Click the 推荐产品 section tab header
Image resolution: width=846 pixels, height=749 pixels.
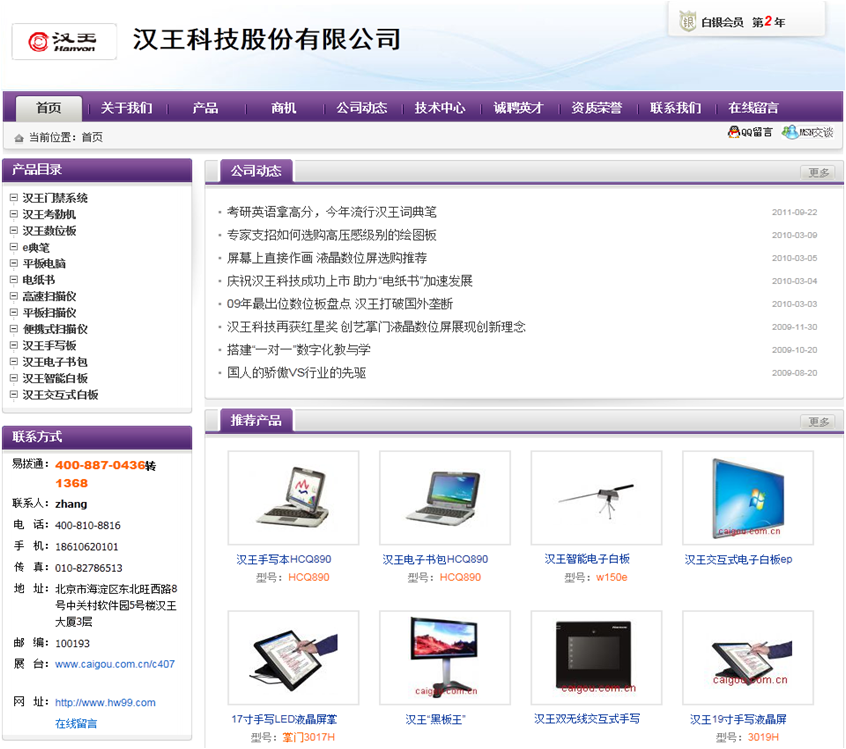(256, 420)
